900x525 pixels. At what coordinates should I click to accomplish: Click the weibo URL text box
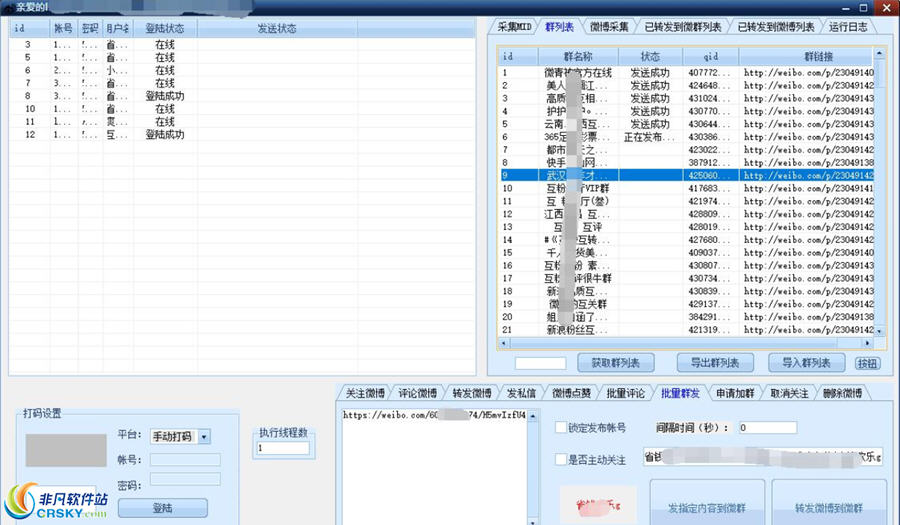point(435,465)
